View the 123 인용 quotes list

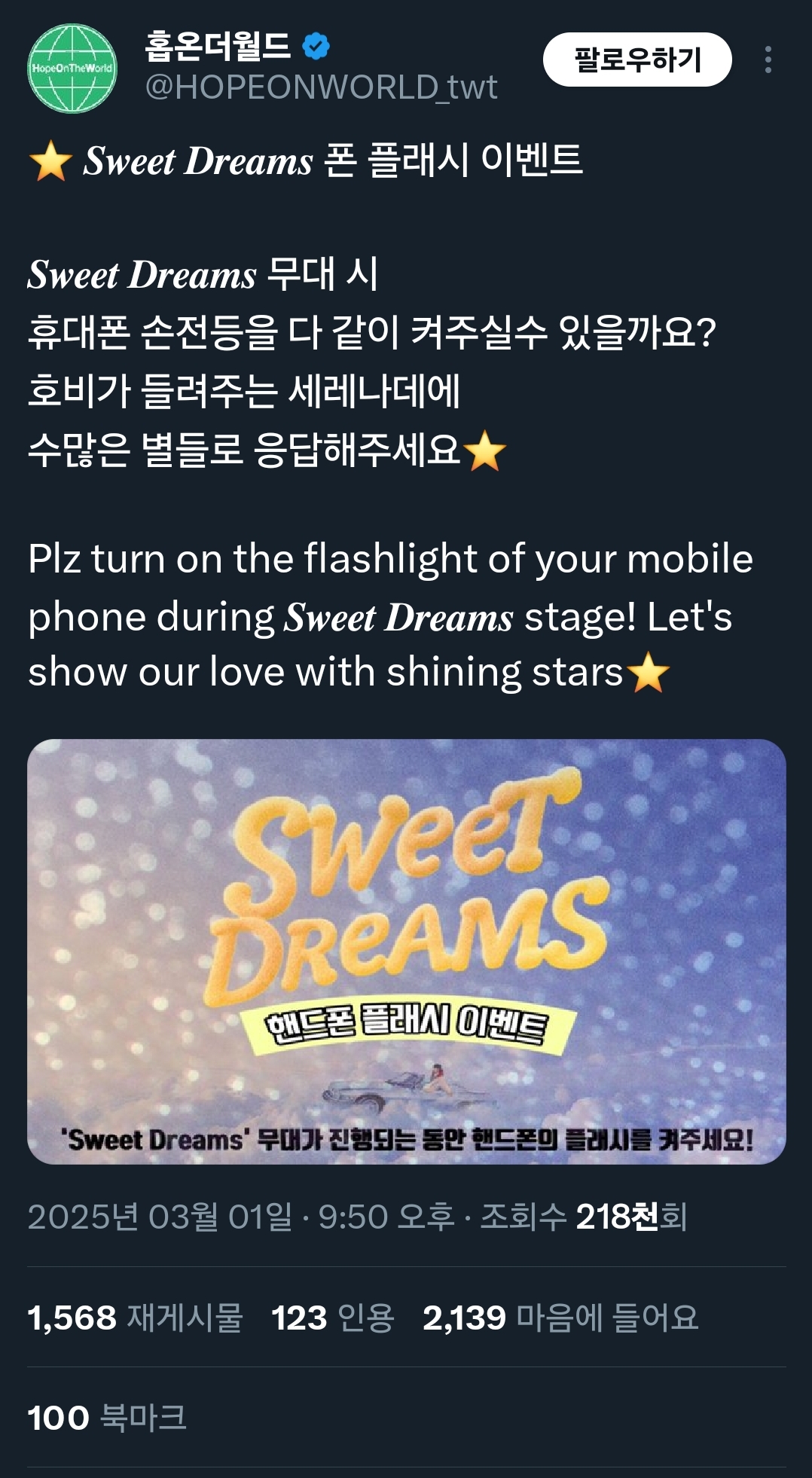click(333, 1318)
